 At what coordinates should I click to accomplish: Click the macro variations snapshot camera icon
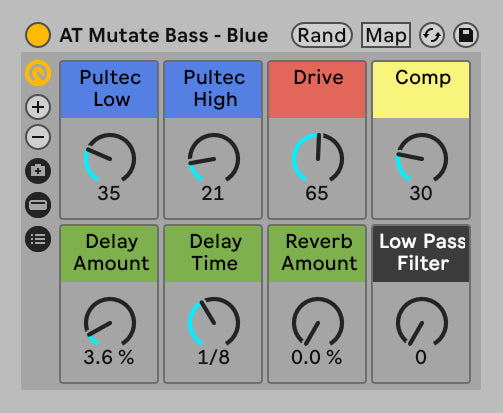coord(38,171)
